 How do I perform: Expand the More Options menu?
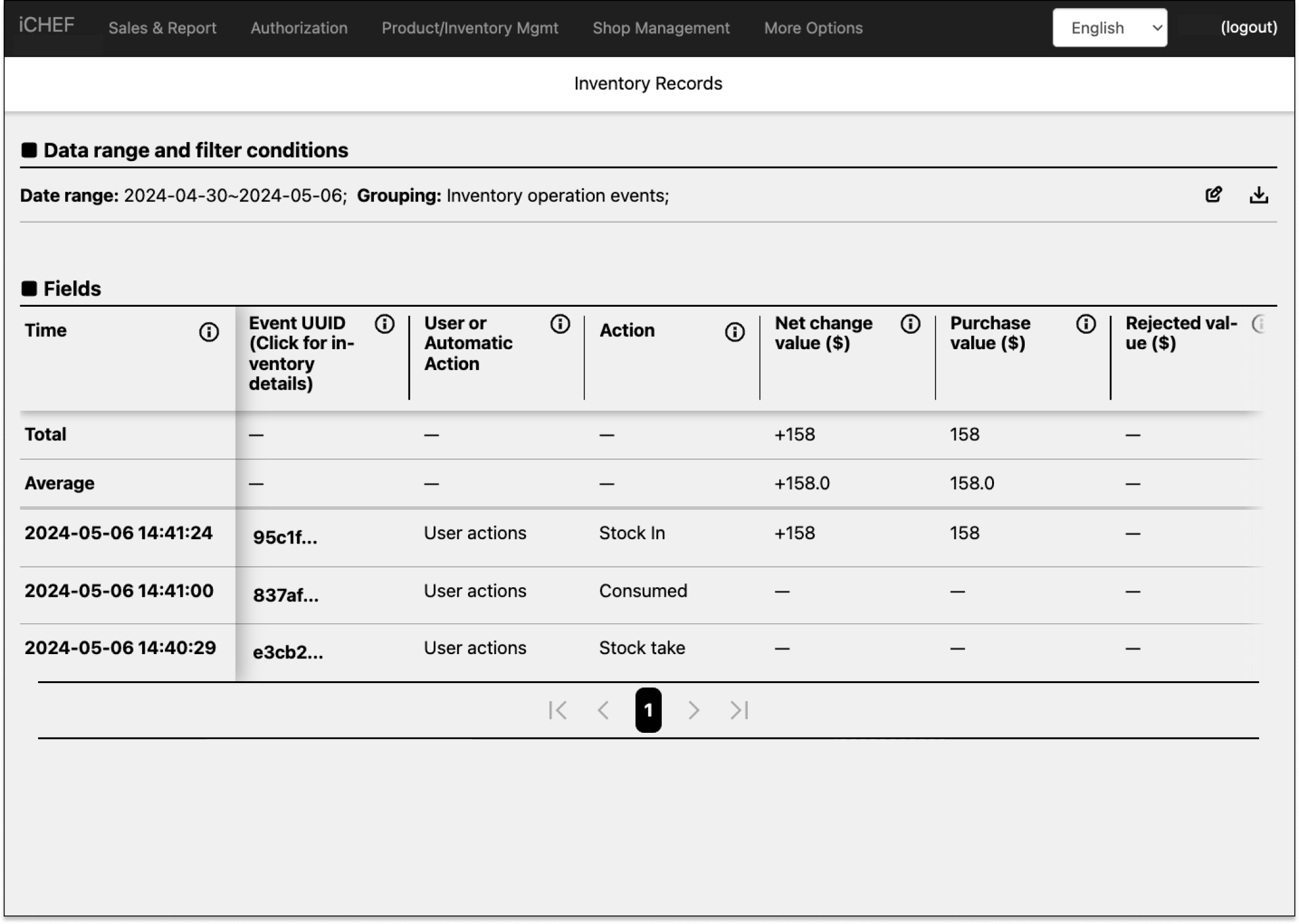(813, 28)
